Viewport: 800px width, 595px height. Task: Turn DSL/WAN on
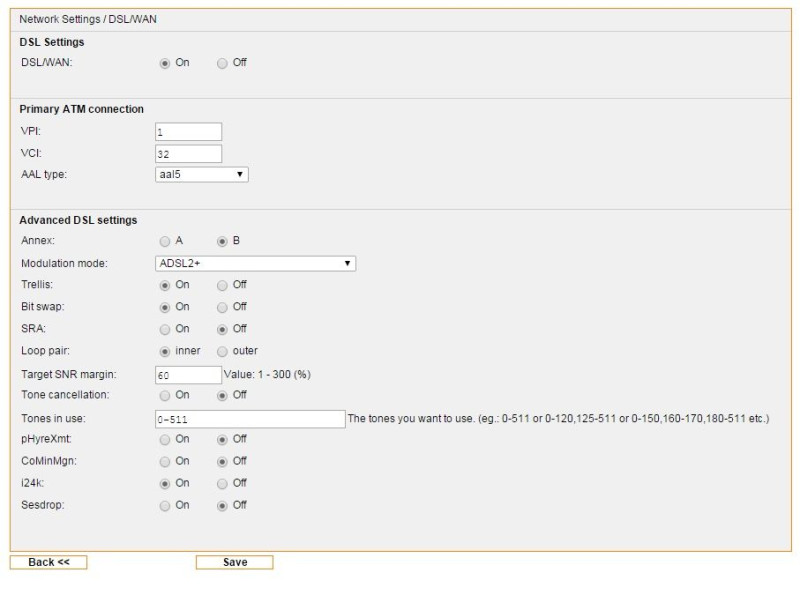click(x=164, y=63)
